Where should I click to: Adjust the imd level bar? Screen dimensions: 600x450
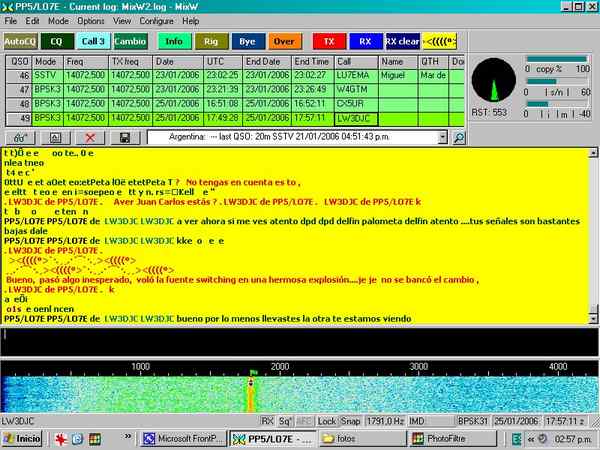coord(557,104)
